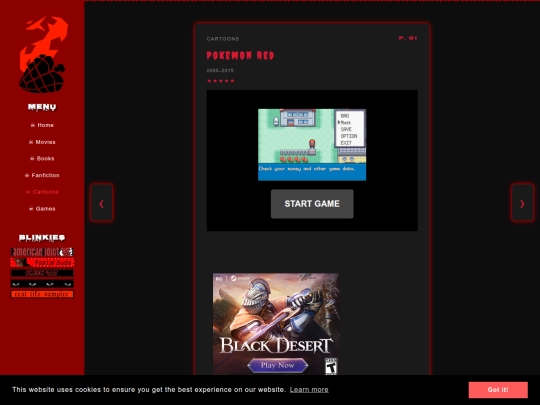This screenshot has height=405, width=540.
Task: Click the previous page arrow
Action: pos(102,203)
